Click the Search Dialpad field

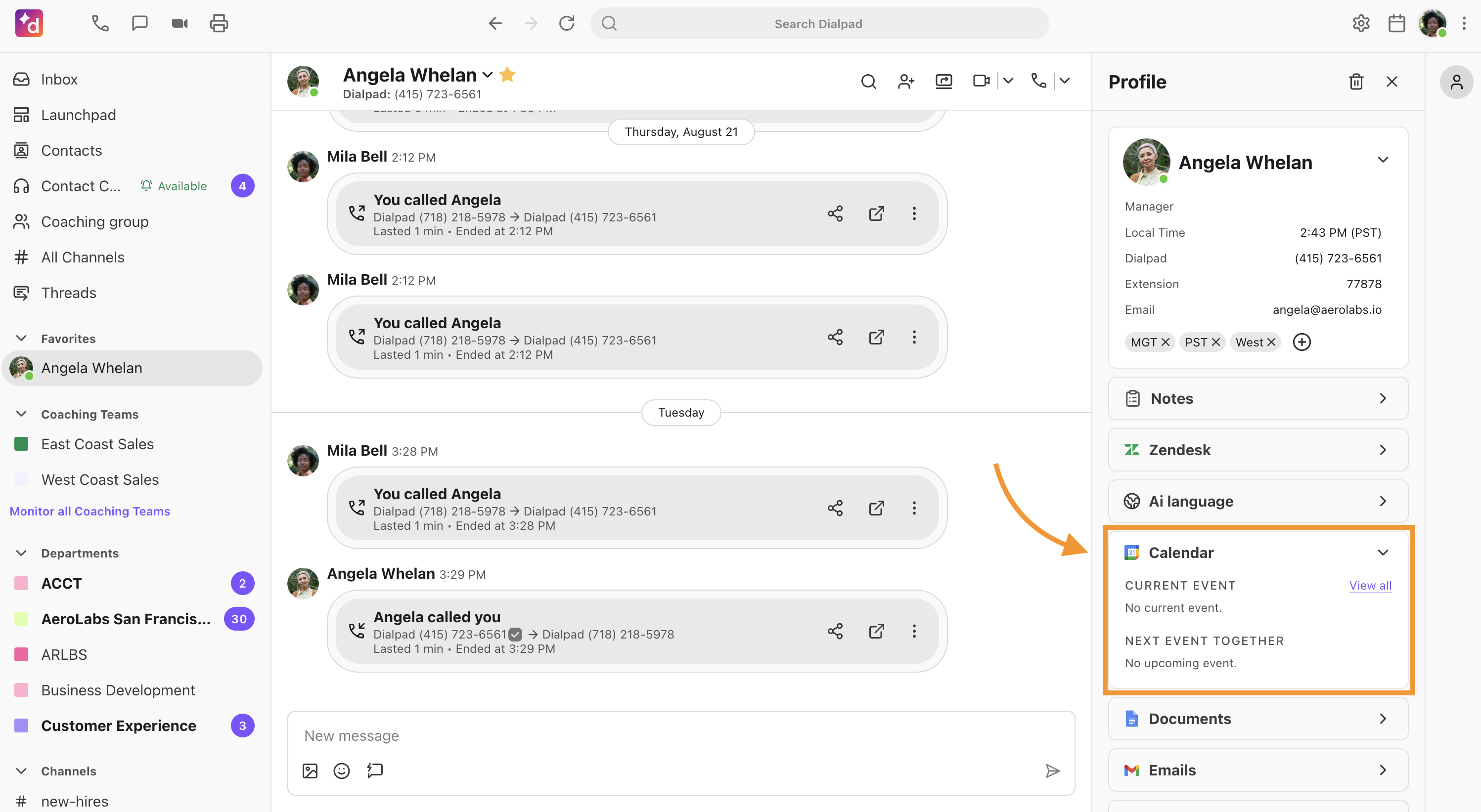click(x=819, y=24)
